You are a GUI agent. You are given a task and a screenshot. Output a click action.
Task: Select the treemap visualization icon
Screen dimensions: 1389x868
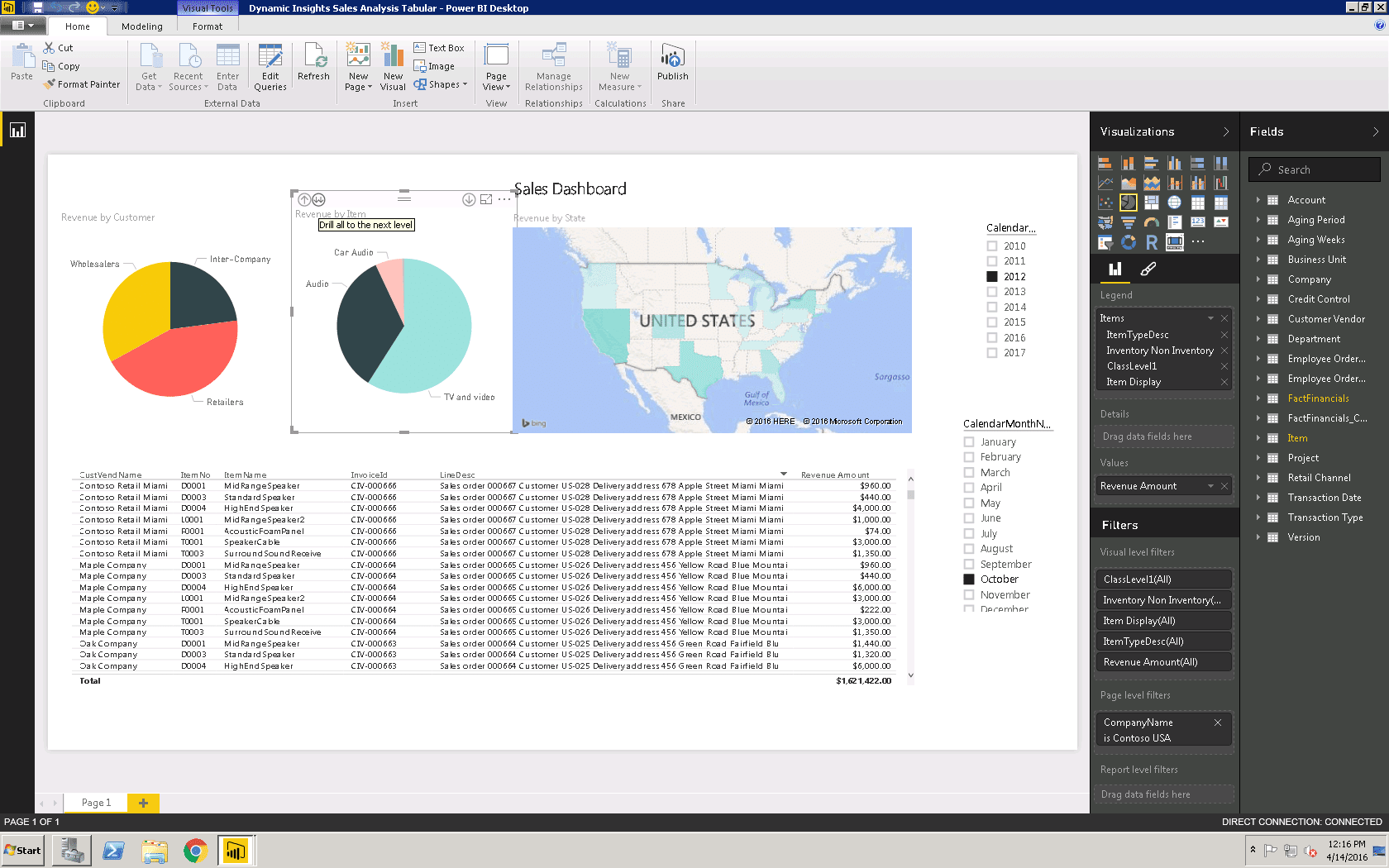tap(1151, 202)
